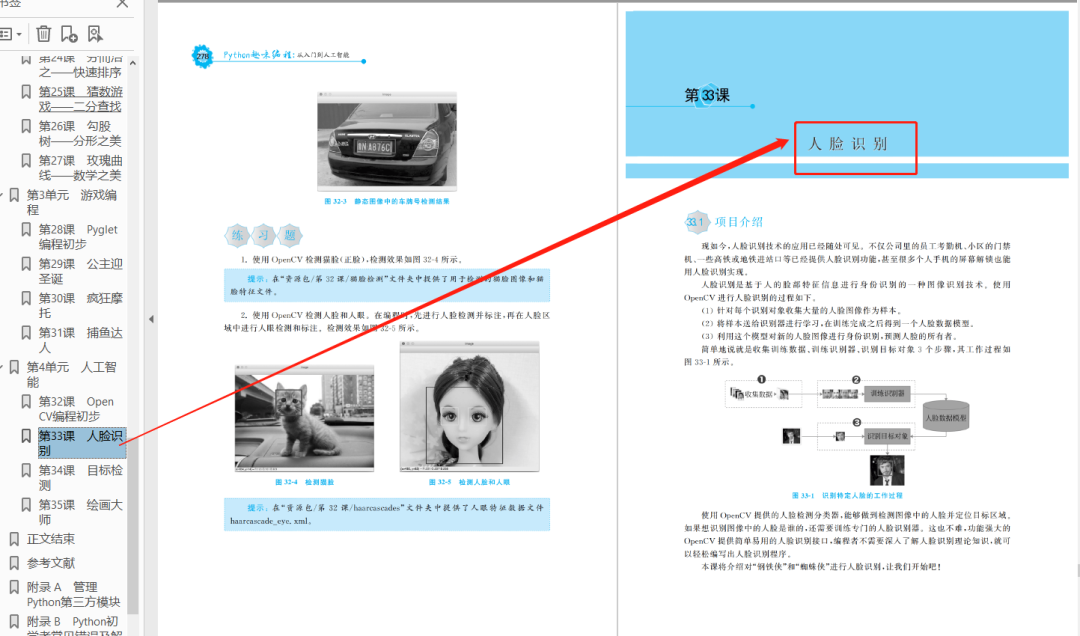The image size is (1080, 636).
Task: Click the bookmark icon beside 第29课 公主迎圣诞
Action: (x=26, y=264)
